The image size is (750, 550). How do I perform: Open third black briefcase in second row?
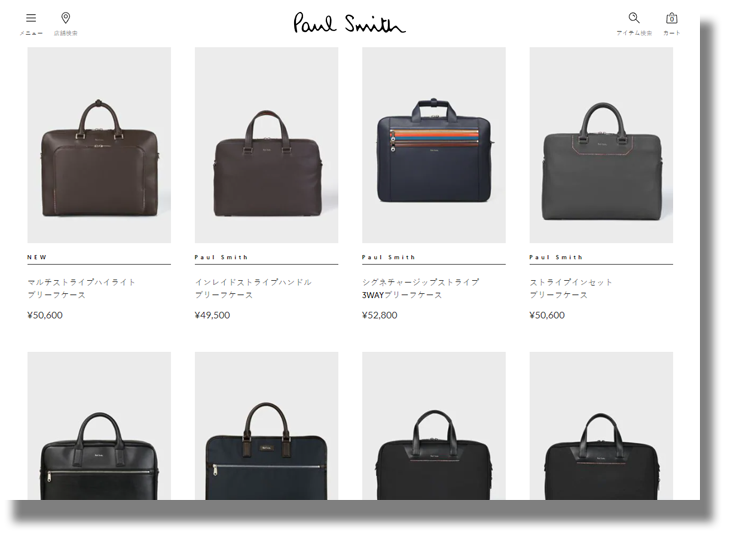(x=434, y=426)
